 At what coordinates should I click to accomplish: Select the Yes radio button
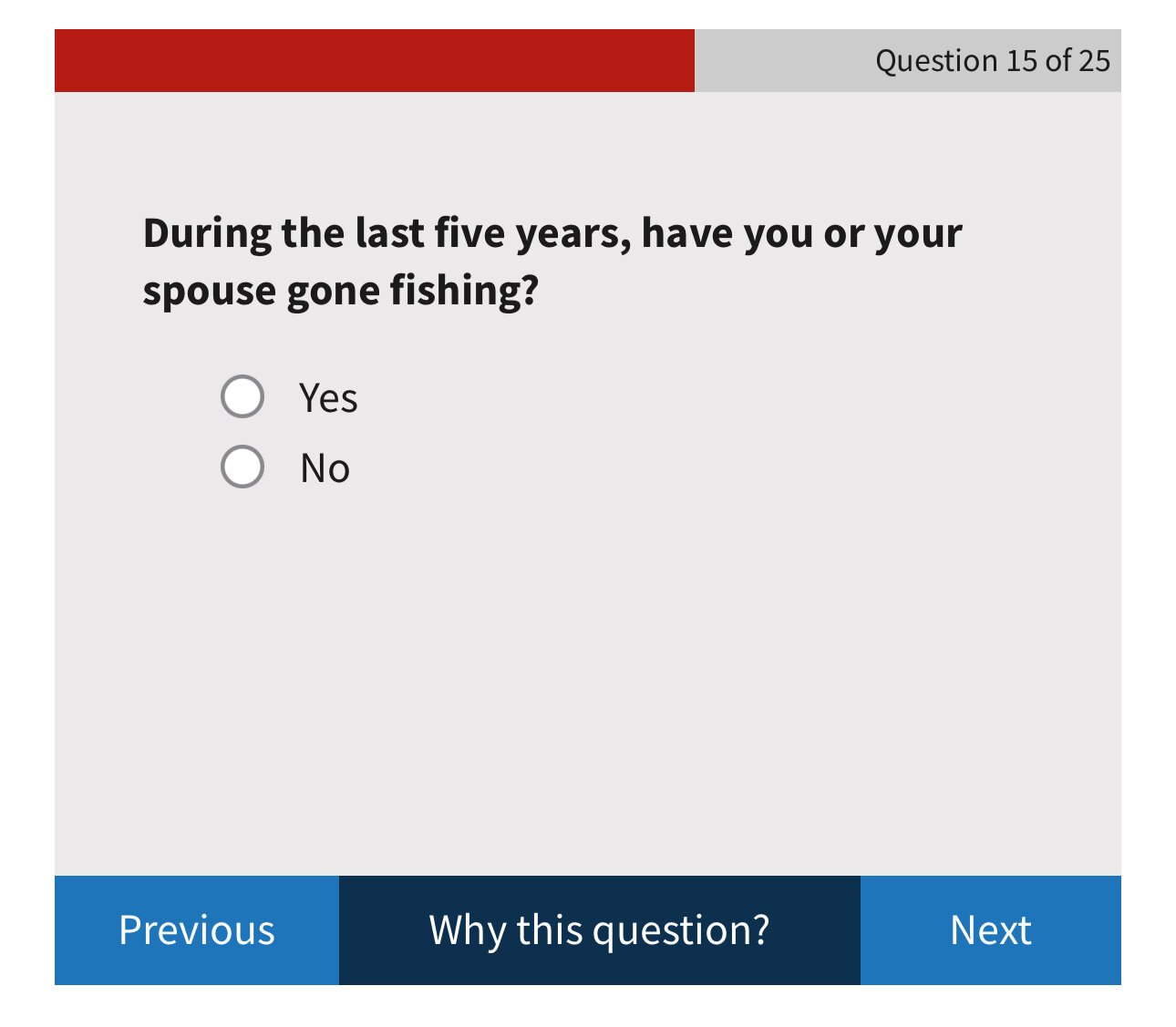click(x=242, y=396)
